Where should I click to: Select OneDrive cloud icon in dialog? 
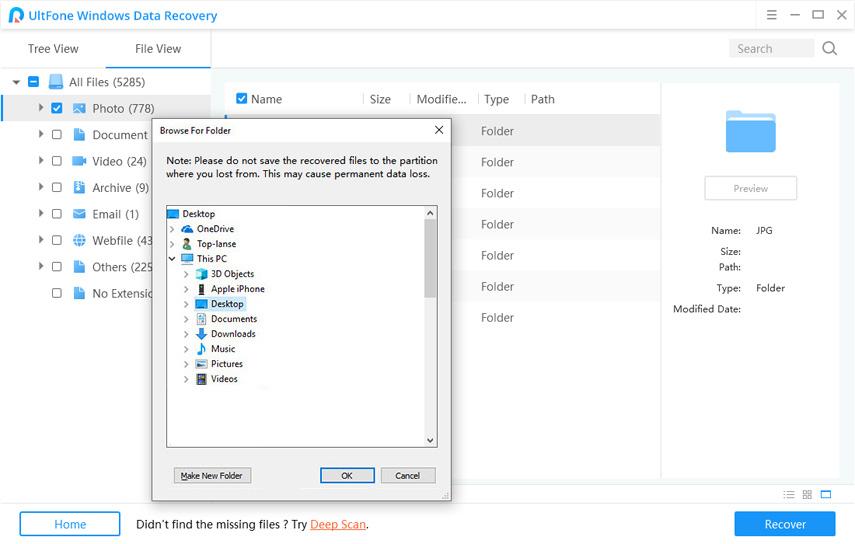[187, 229]
